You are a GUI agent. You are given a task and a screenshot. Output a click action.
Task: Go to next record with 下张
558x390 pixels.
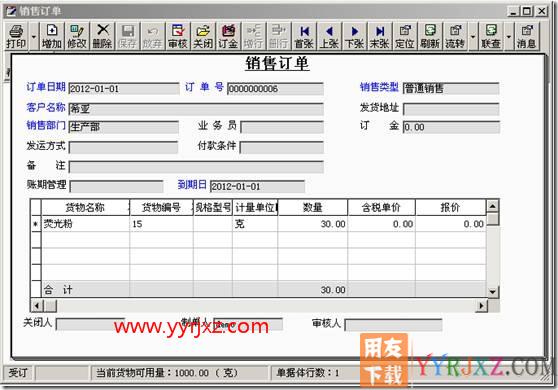tap(354, 36)
